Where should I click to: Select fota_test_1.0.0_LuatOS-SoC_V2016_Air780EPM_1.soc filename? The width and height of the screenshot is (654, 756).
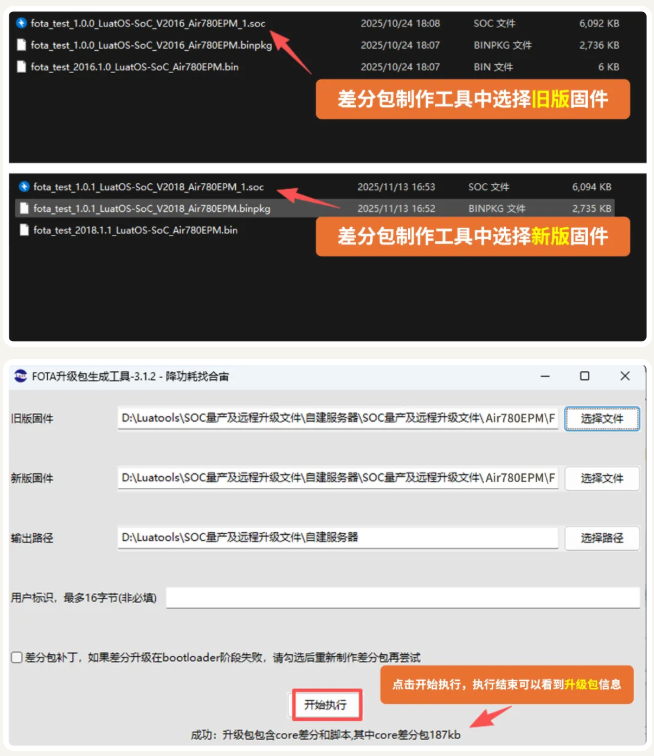(x=148, y=23)
